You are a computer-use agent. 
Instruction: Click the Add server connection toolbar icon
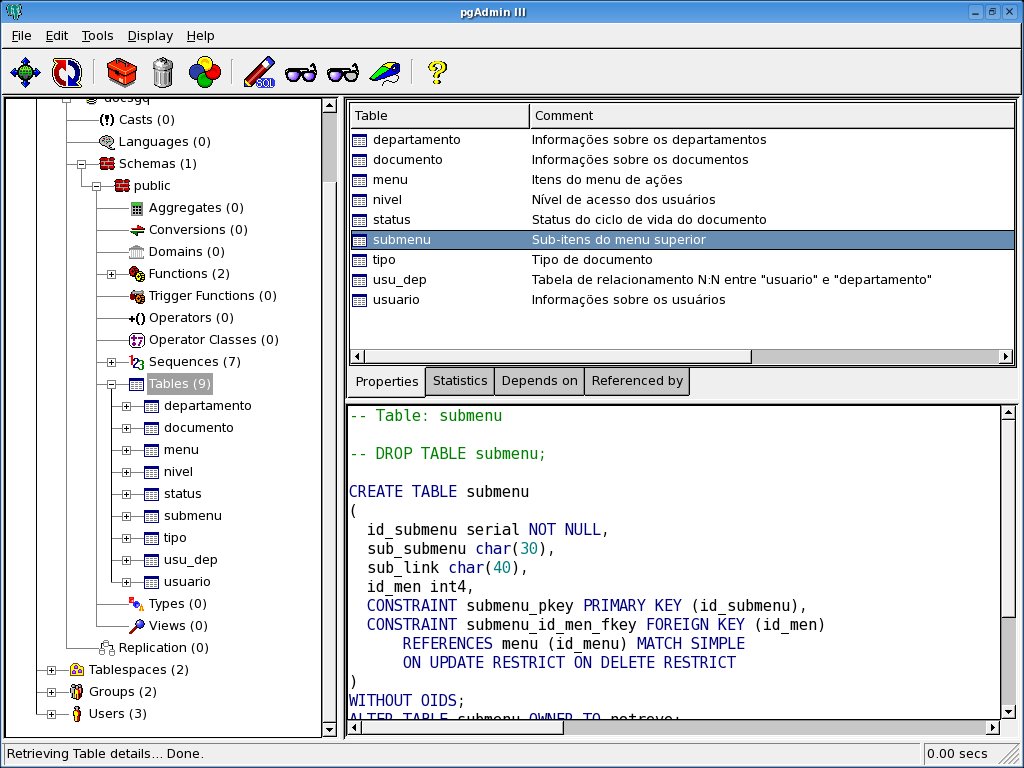click(25, 72)
